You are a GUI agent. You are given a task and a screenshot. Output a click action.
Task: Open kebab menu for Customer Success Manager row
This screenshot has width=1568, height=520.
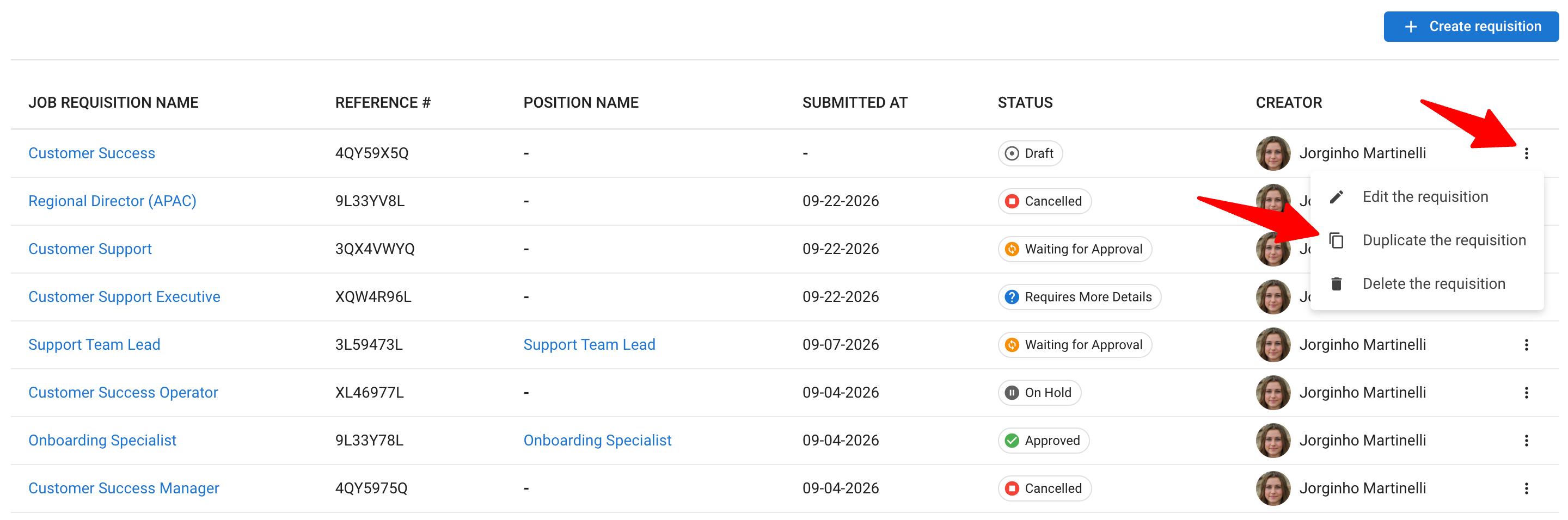[1526, 488]
